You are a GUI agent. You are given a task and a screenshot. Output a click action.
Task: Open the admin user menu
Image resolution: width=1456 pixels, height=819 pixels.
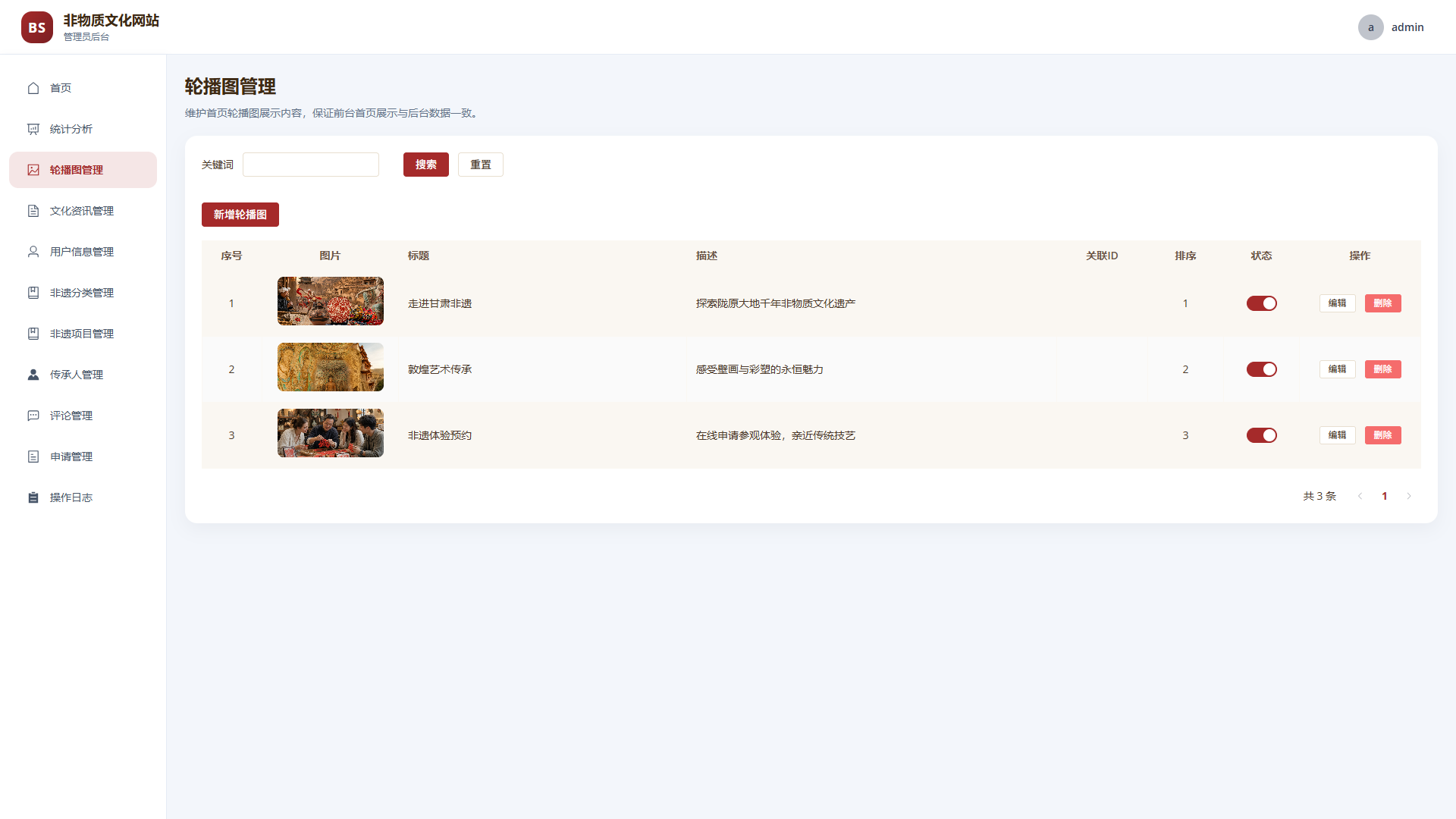[1391, 27]
